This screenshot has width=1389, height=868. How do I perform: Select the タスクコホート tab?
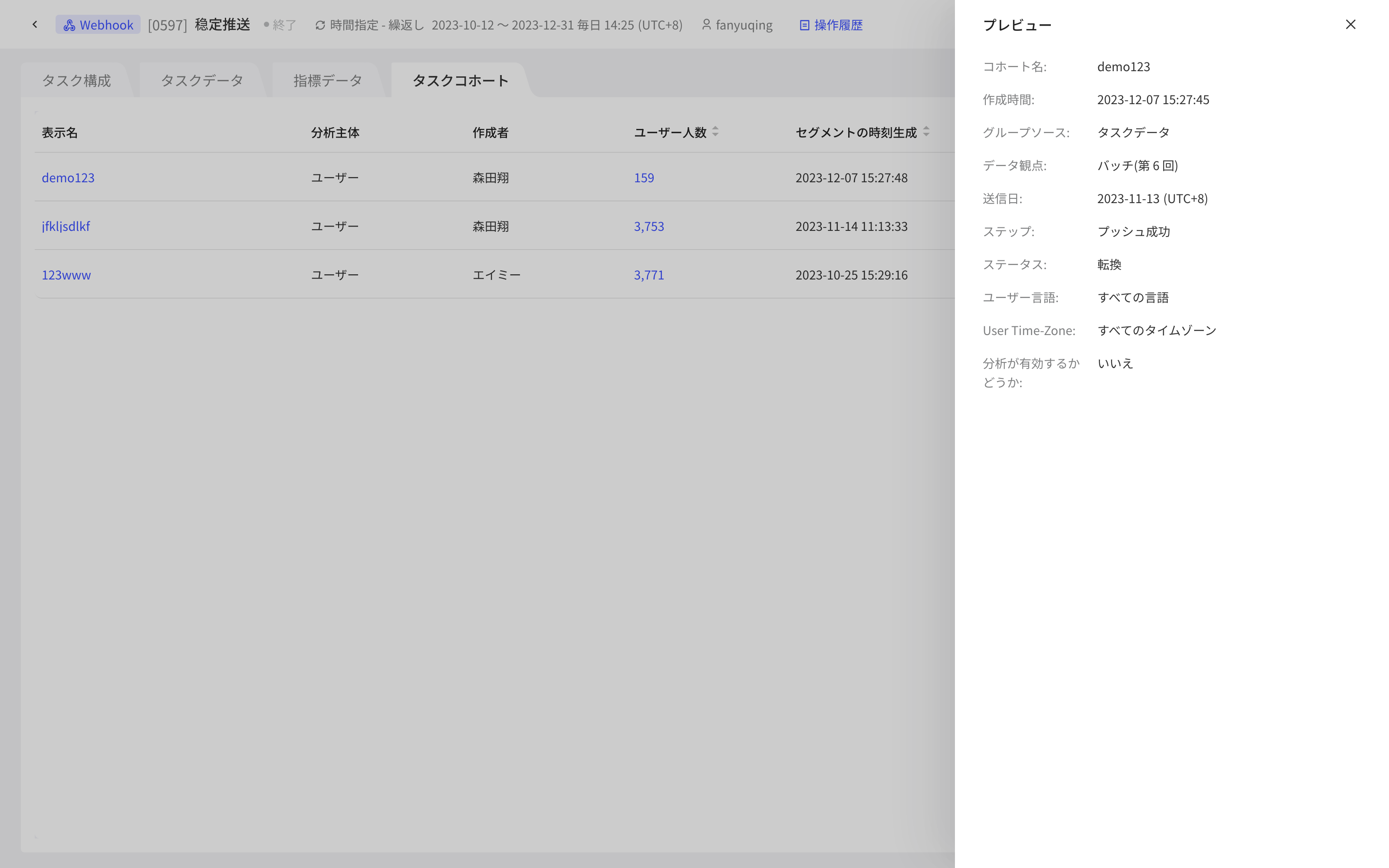pyautogui.click(x=460, y=80)
